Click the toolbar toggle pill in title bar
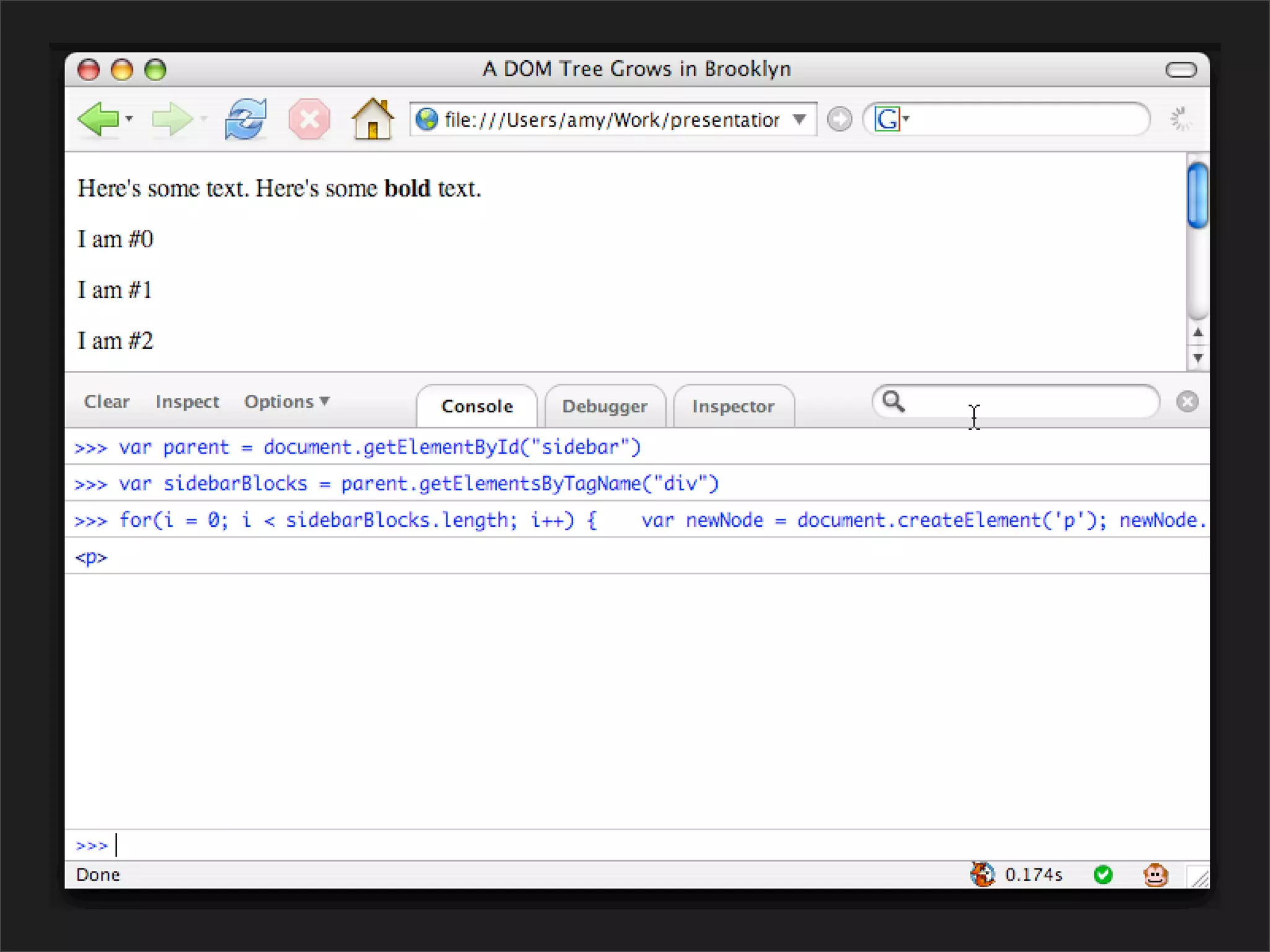 pos(1181,69)
